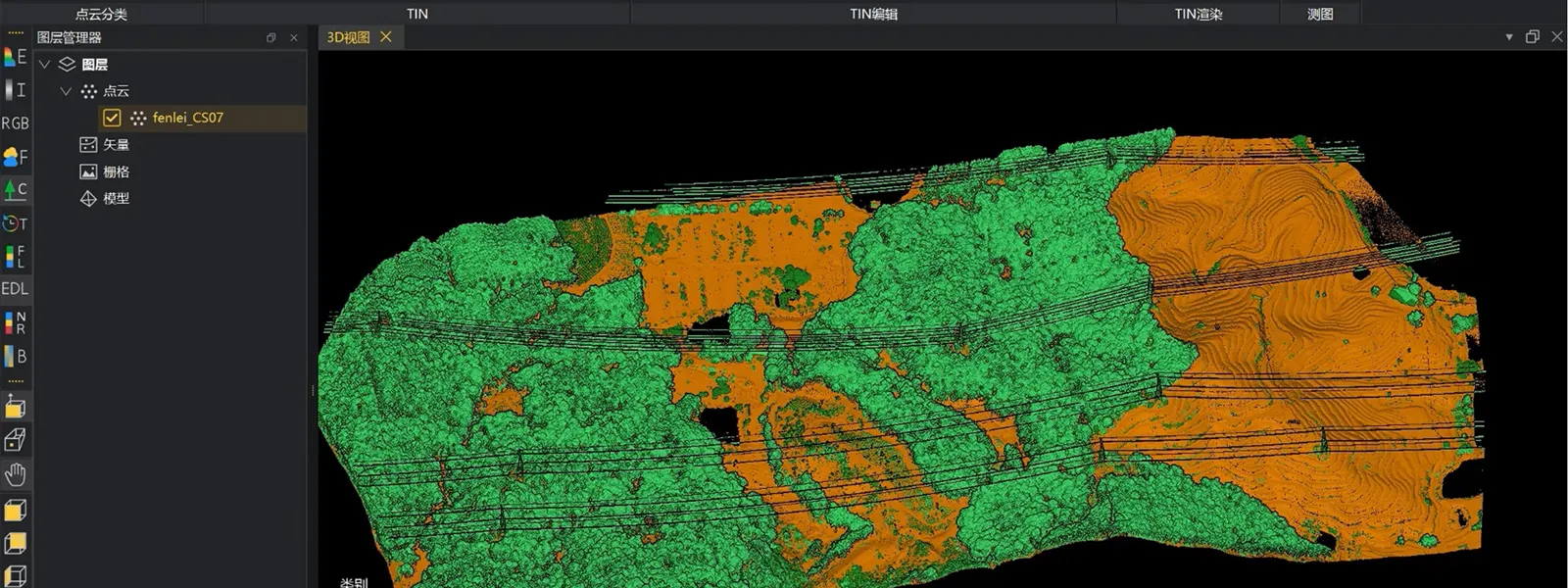
Task: Click the wireframe cube point icon
Action: pos(15,440)
